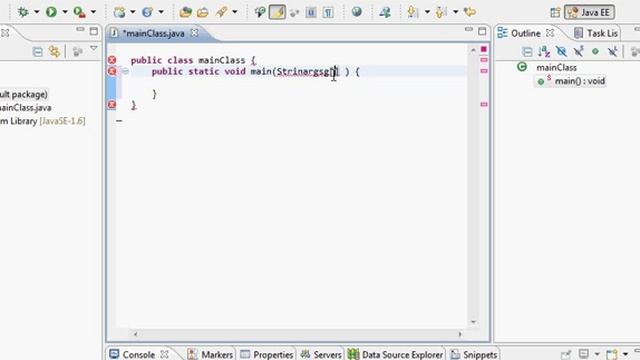Select the *mainClass.java editor tab
The height and width of the screenshot is (360, 640).
pyautogui.click(x=153, y=33)
